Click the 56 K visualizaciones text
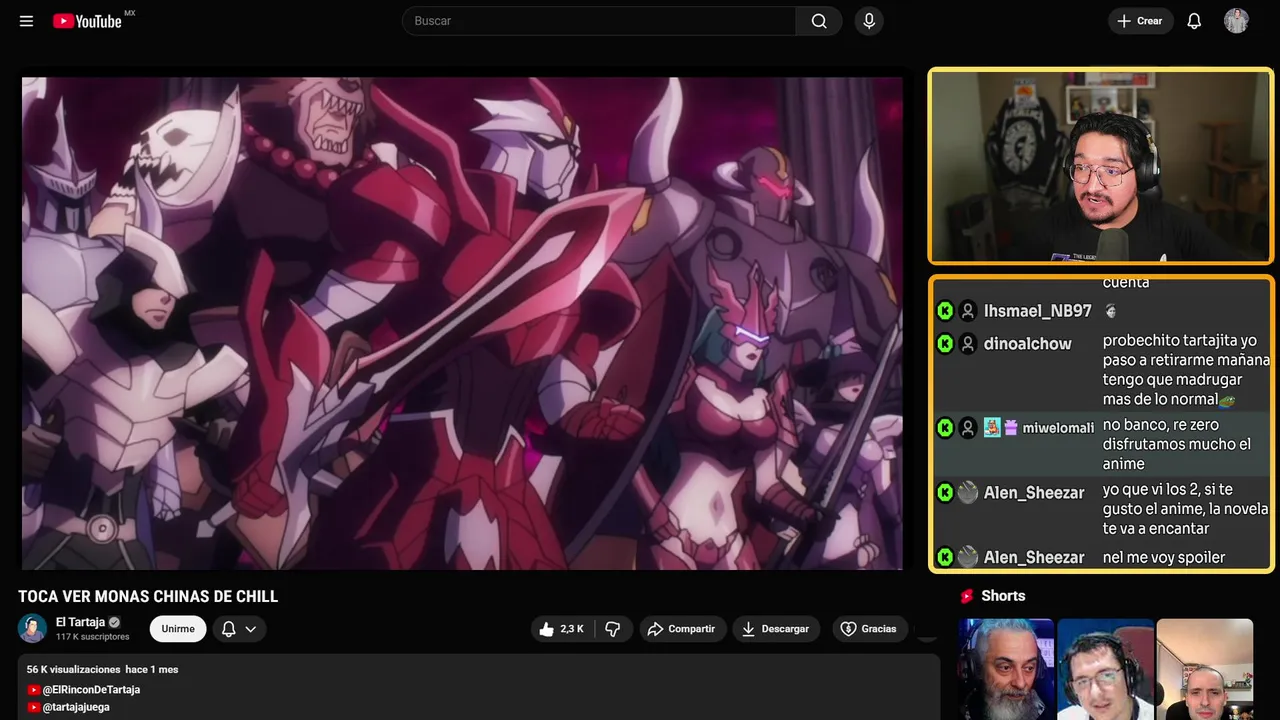 pyautogui.click(x=74, y=669)
